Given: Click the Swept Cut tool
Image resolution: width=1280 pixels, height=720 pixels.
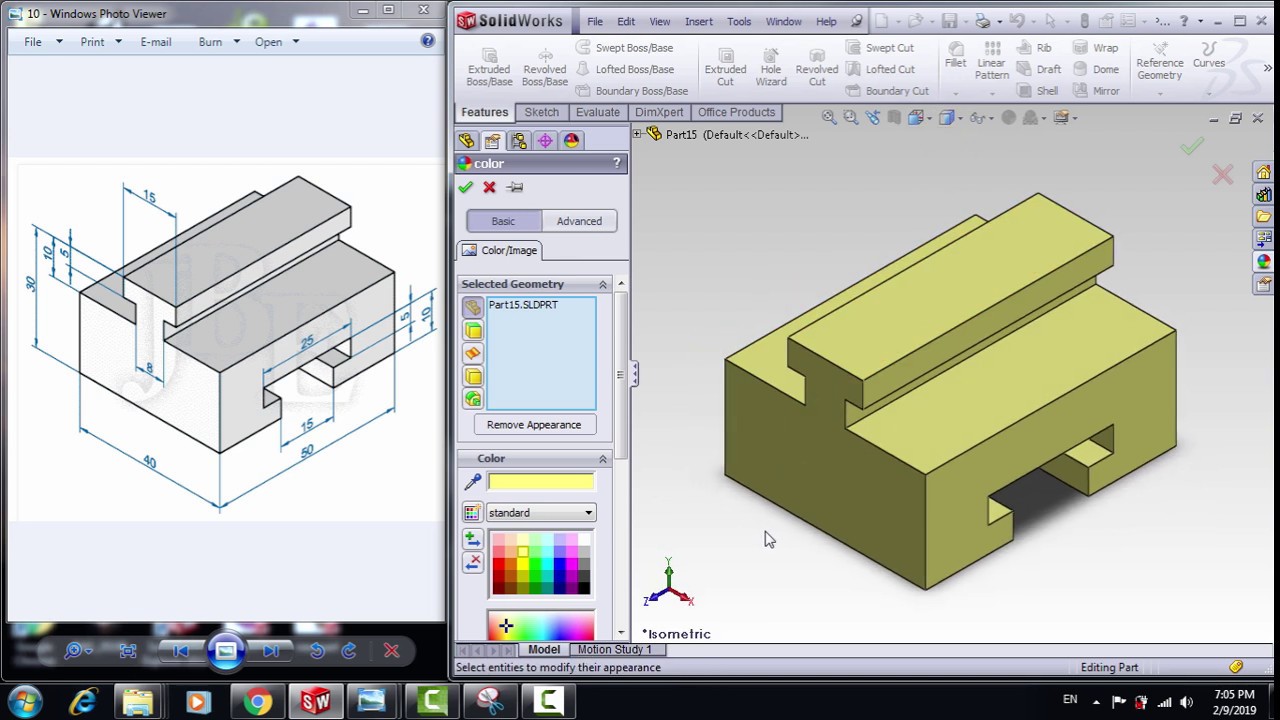Looking at the screenshot, I should coord(880,48).
